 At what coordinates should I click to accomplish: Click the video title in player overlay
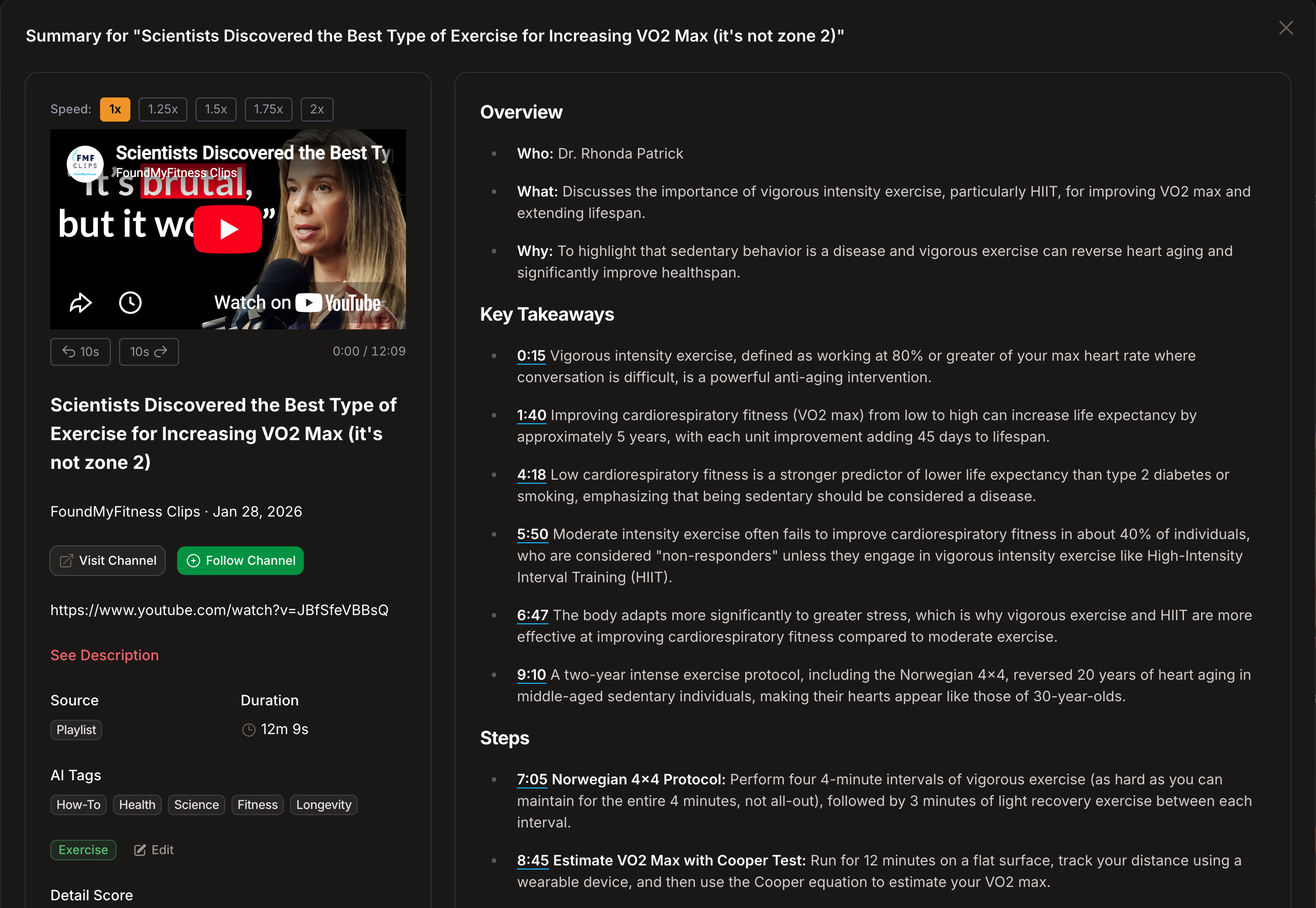tap(254, 152)
